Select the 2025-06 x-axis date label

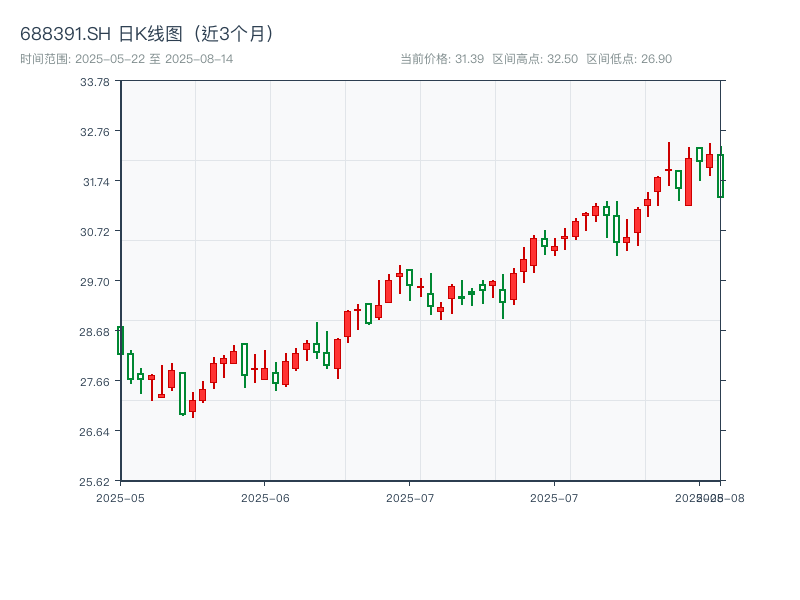265,497
